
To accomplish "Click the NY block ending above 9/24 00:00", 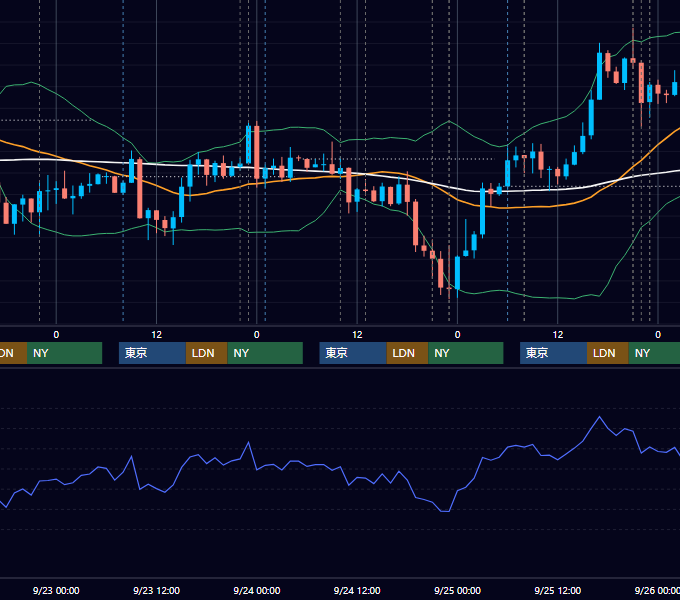I will coord(265,353).
